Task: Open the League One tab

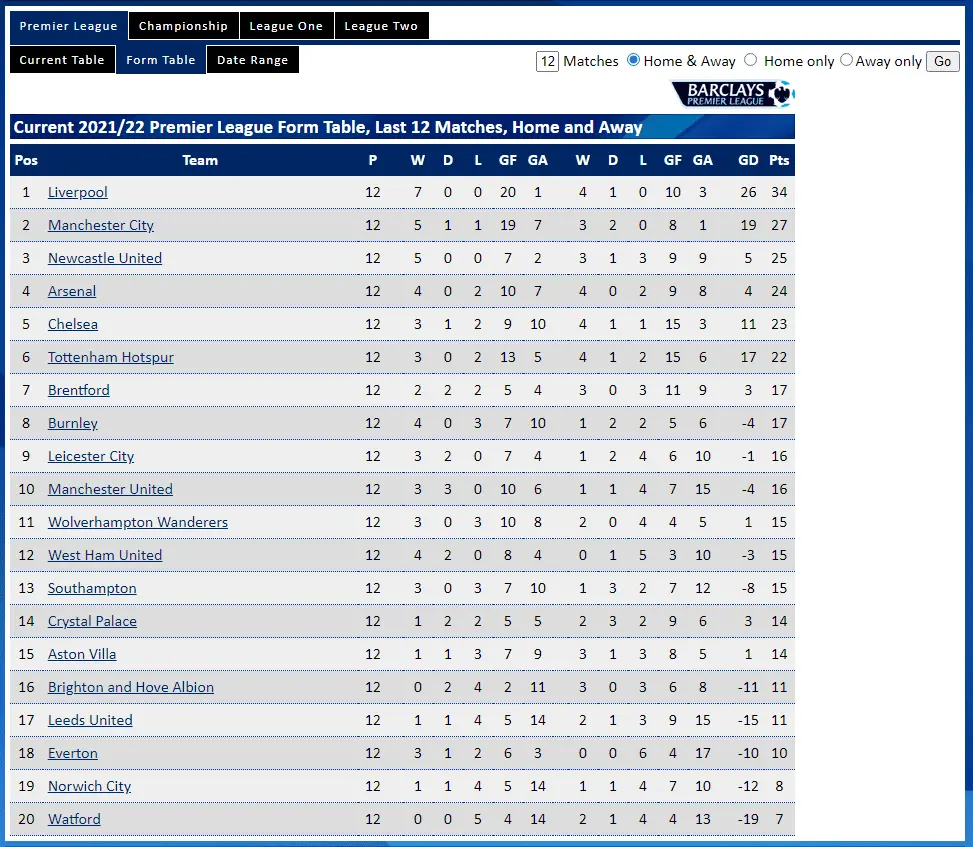Action: (x=286, y=26)
